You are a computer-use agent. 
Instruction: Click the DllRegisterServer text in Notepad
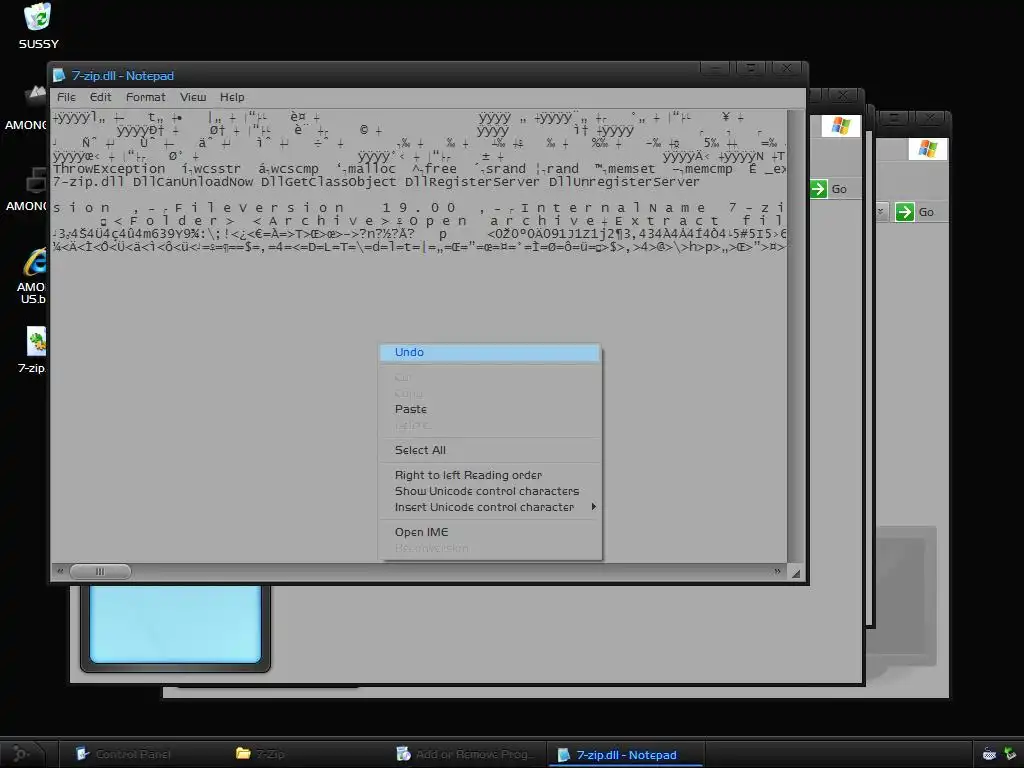472,182
